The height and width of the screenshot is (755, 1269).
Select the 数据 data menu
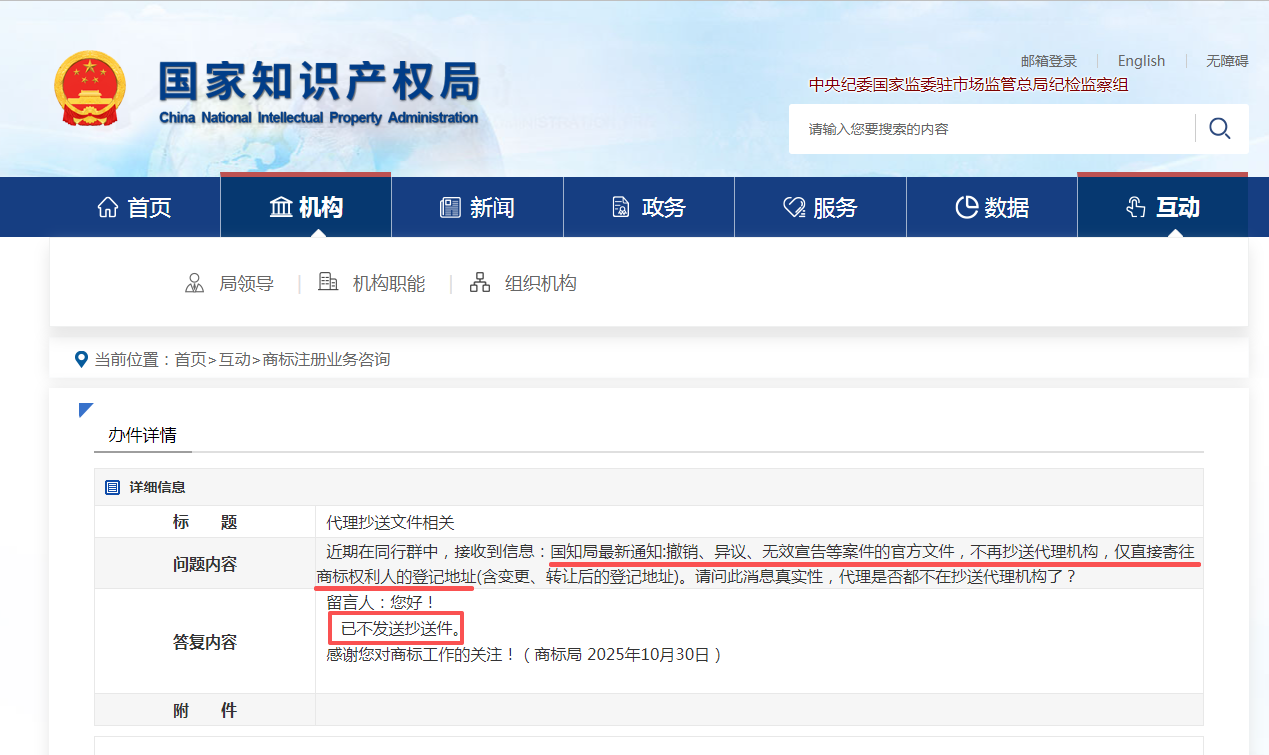click(991, 208)
